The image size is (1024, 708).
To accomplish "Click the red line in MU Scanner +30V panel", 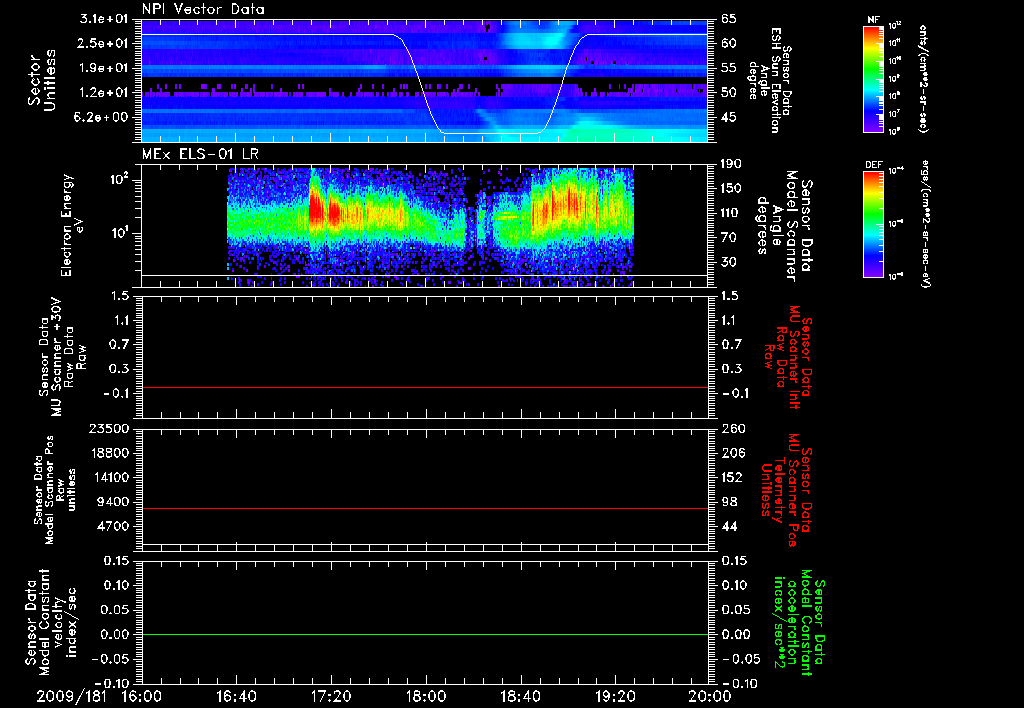I will tap(424, 387).
